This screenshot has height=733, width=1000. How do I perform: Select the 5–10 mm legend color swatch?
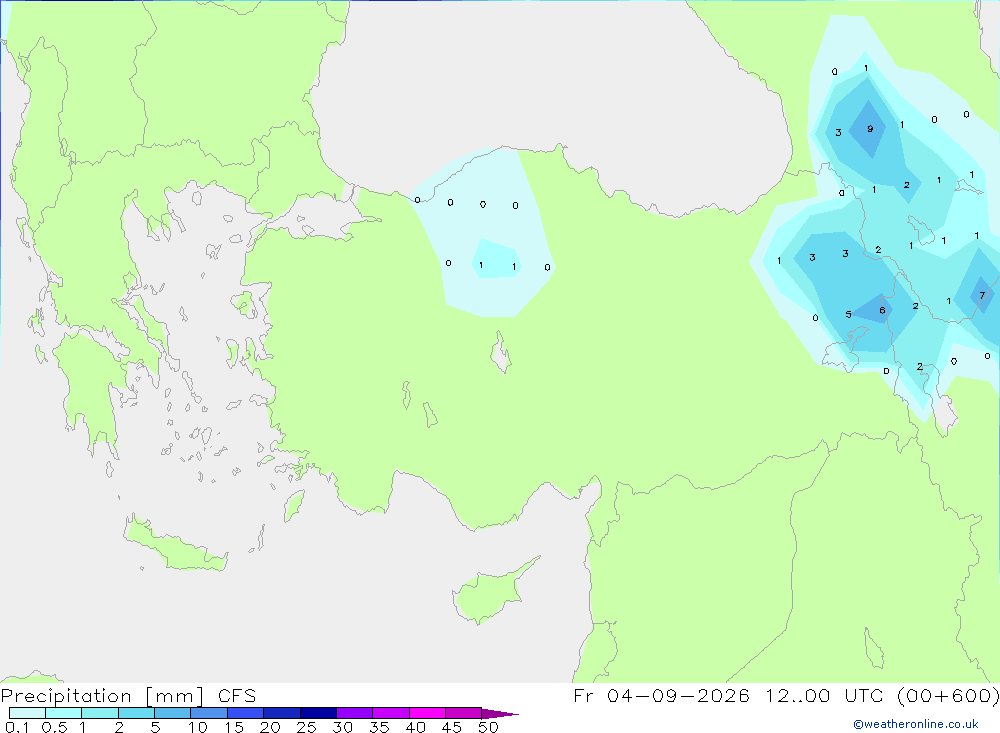click(173, 713)
